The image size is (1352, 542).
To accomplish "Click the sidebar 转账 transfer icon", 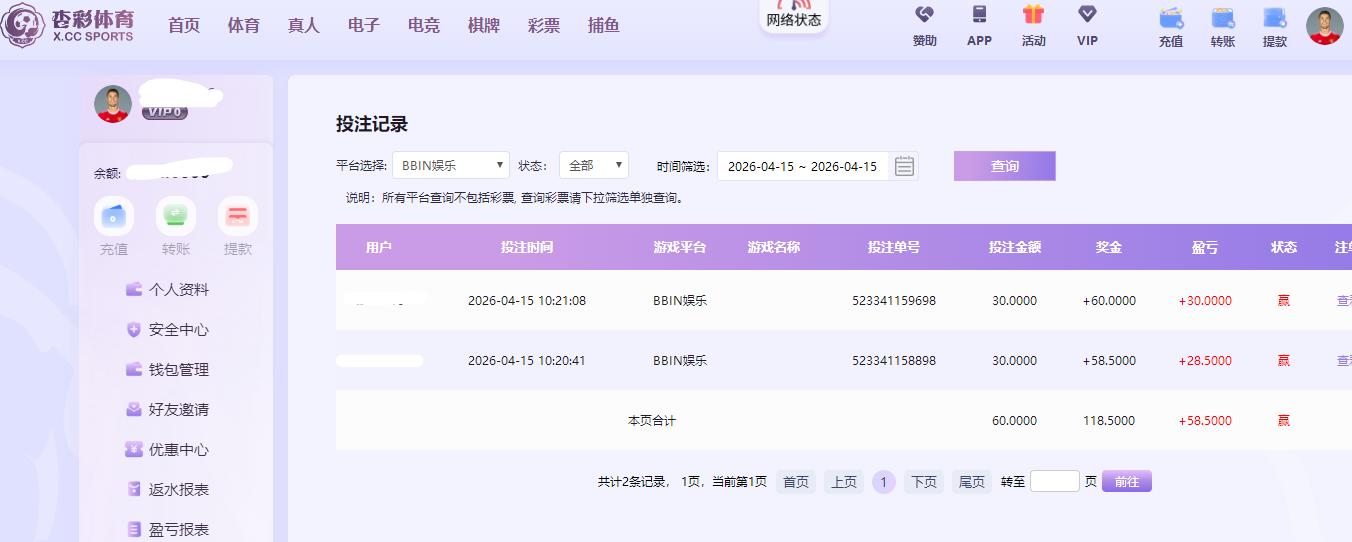I will coord(176,216).
